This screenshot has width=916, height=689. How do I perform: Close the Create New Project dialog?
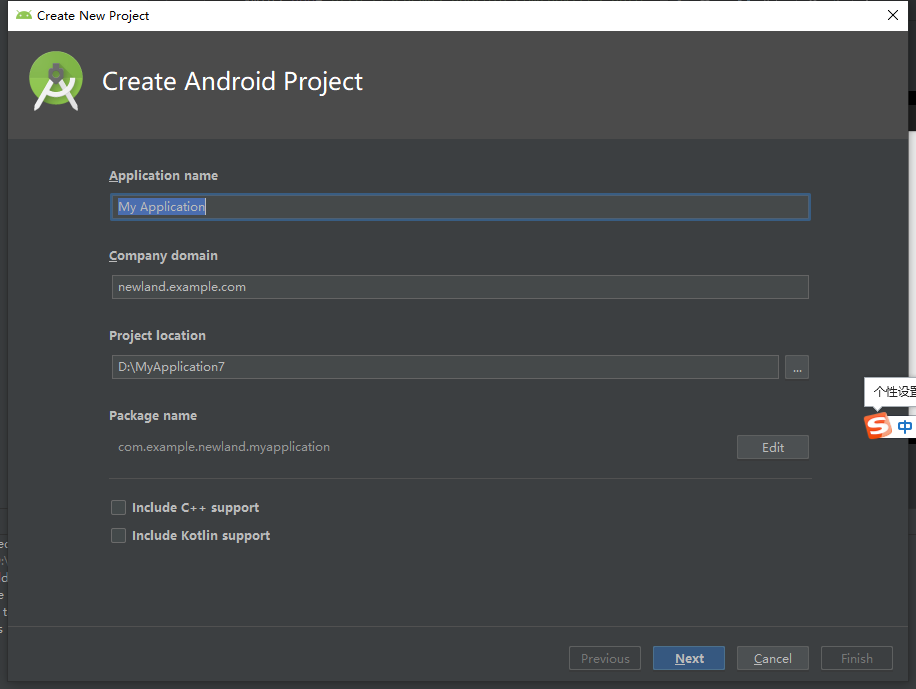pos(891,15)
